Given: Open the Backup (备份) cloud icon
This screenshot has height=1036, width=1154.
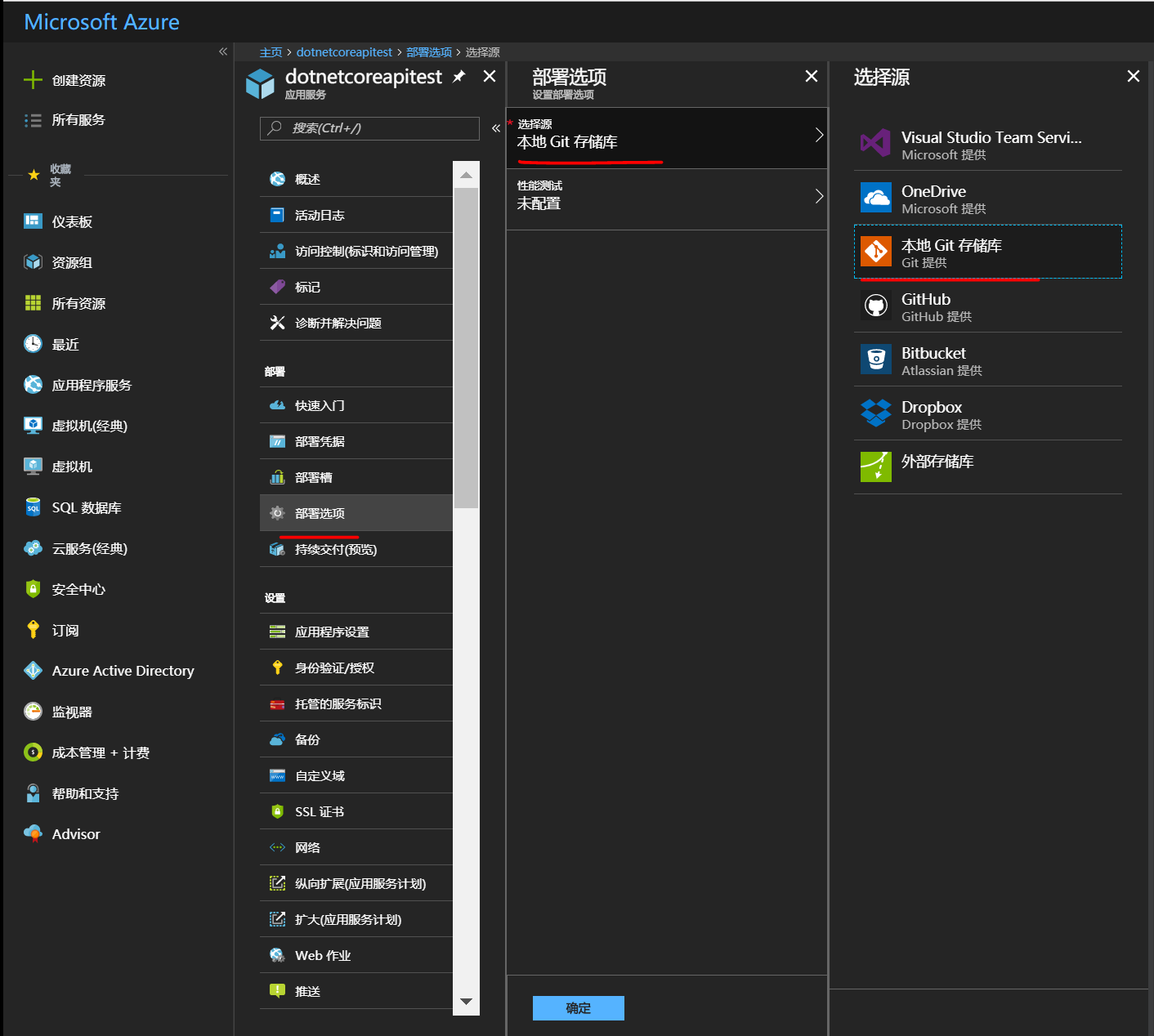Looking at the screenshot, I should click(x=278, y=739).
